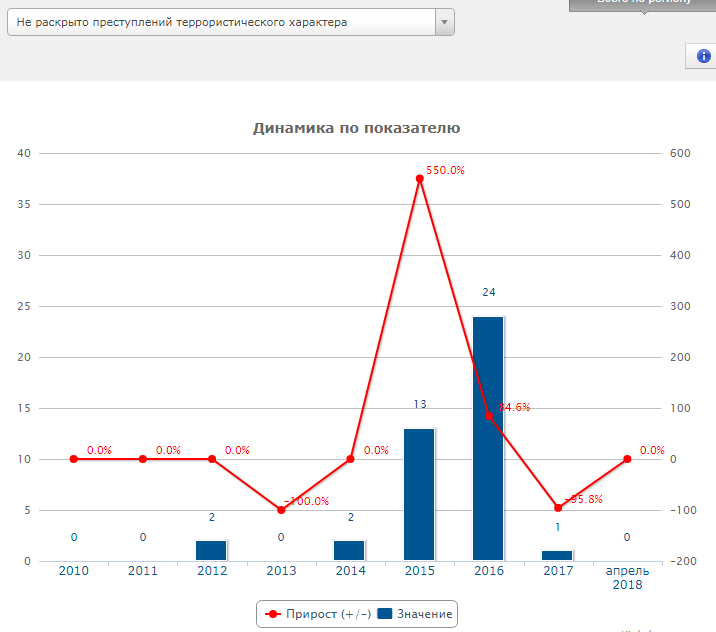The width and height of the screenshot is (716, 632).
Task: Click the 550.0% peak data point
Action: click(x=420, y=179)
